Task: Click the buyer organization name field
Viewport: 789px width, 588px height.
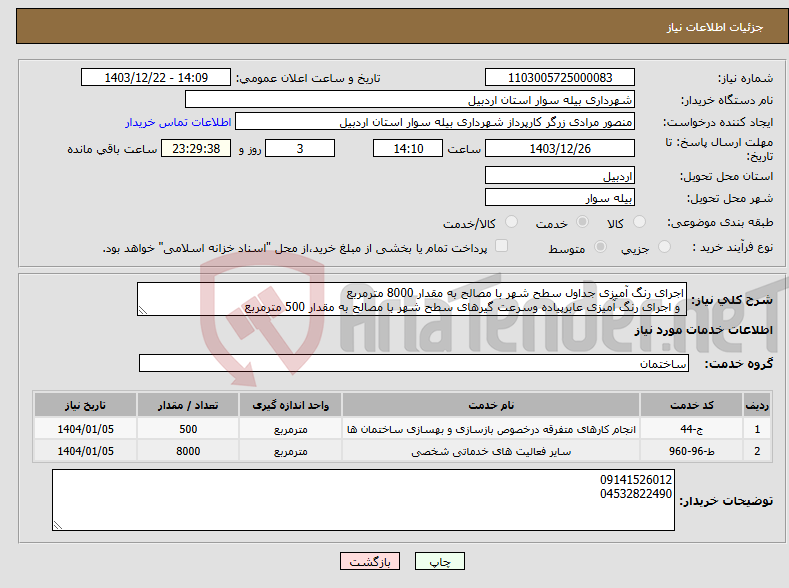Action: point(410,100)
